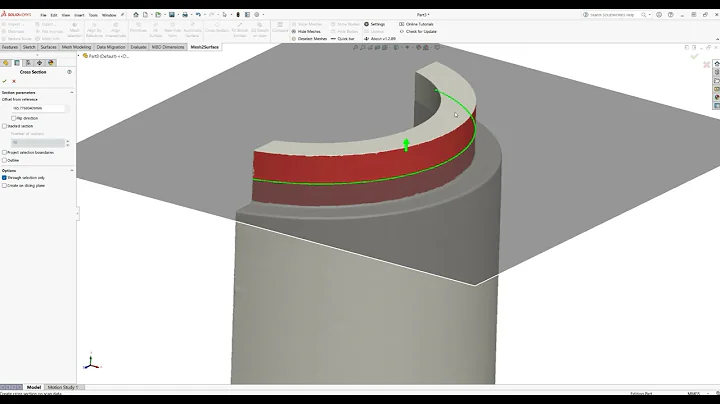Open Mesh2Surface Settings
Viewport: 720px width, 404px height.
tap(374, 24)
